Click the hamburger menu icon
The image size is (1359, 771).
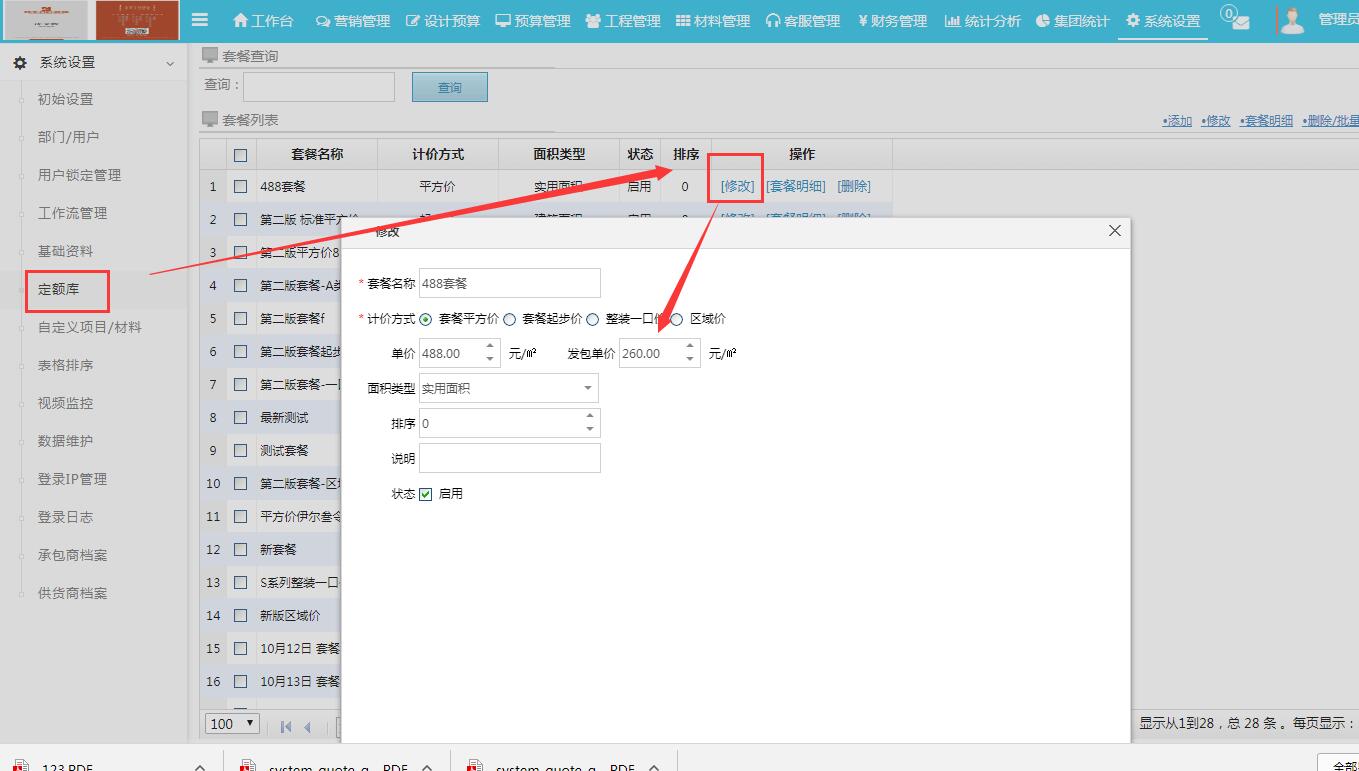[200, 20]
